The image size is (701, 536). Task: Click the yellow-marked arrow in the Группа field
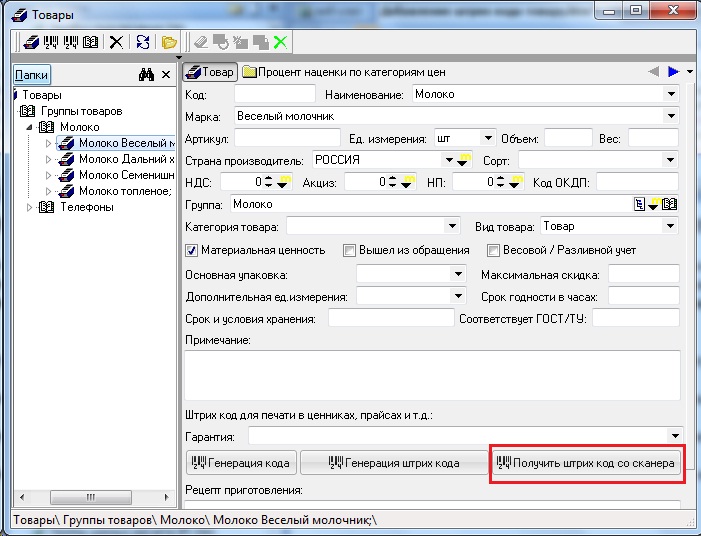tap(654, 204)
